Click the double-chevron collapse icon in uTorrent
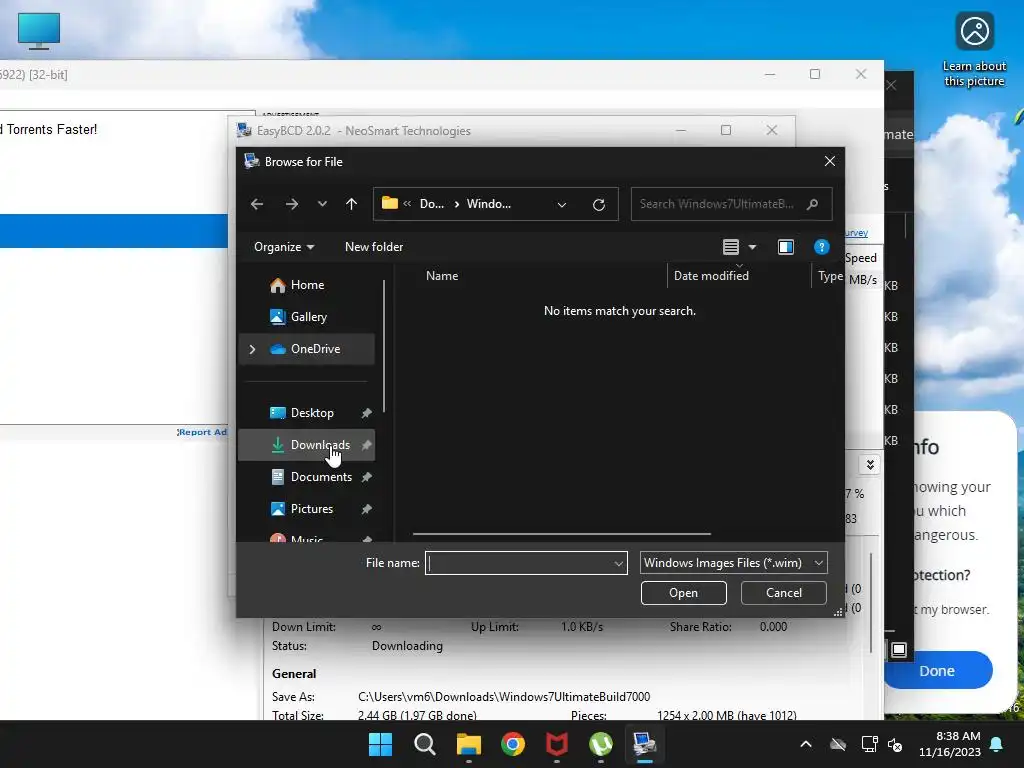The width and height of the screenshot is (1024, 768). [x=870, y=465]
